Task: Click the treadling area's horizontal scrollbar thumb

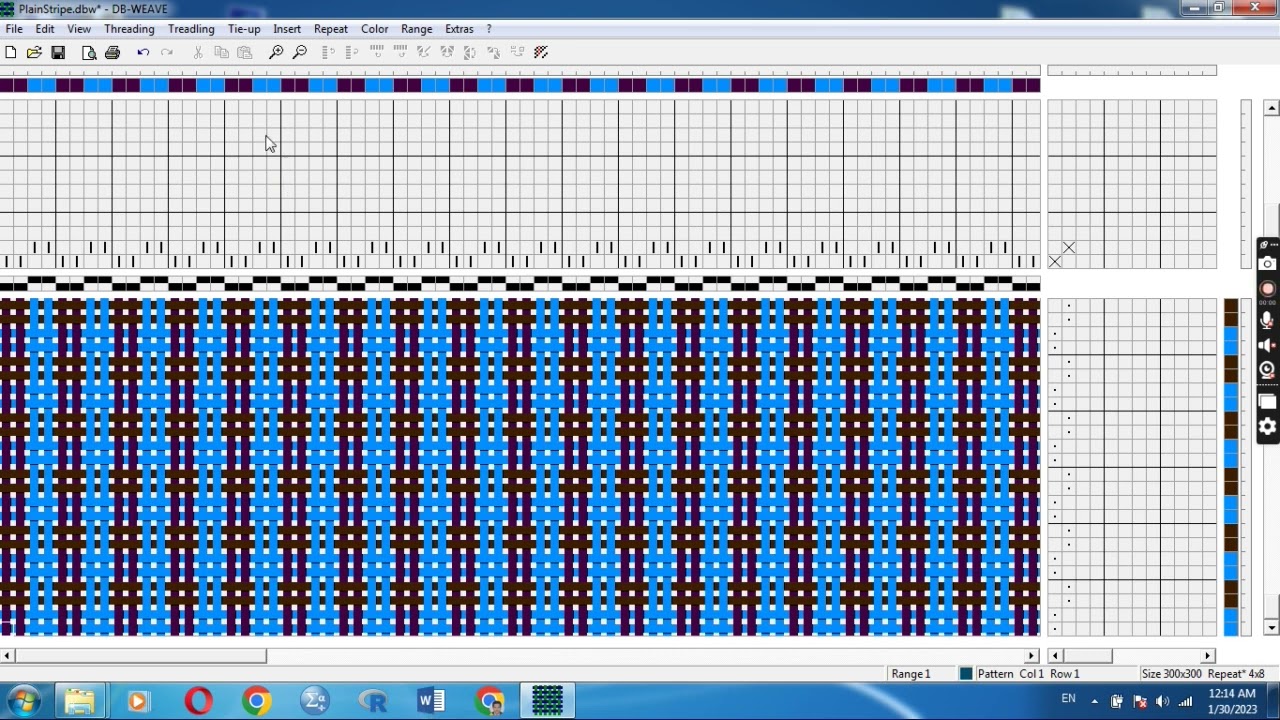Action: pos(1087,656)
